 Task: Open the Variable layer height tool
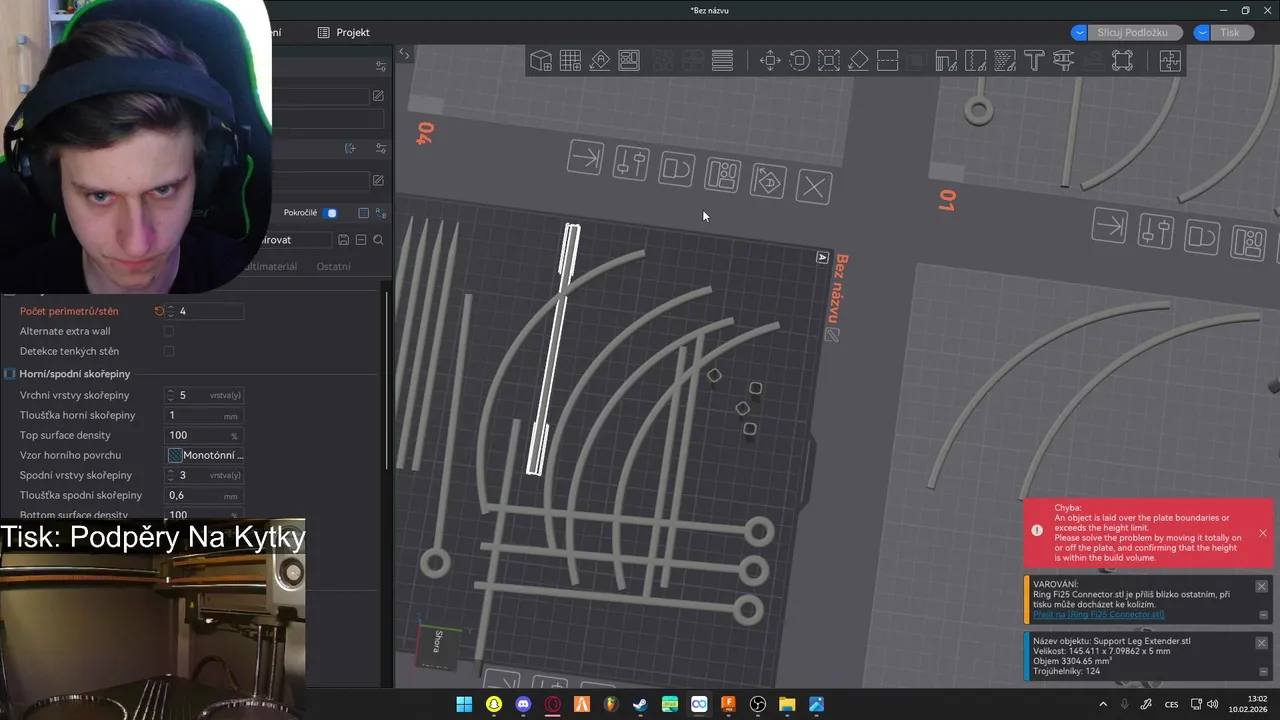coord(722,61)
